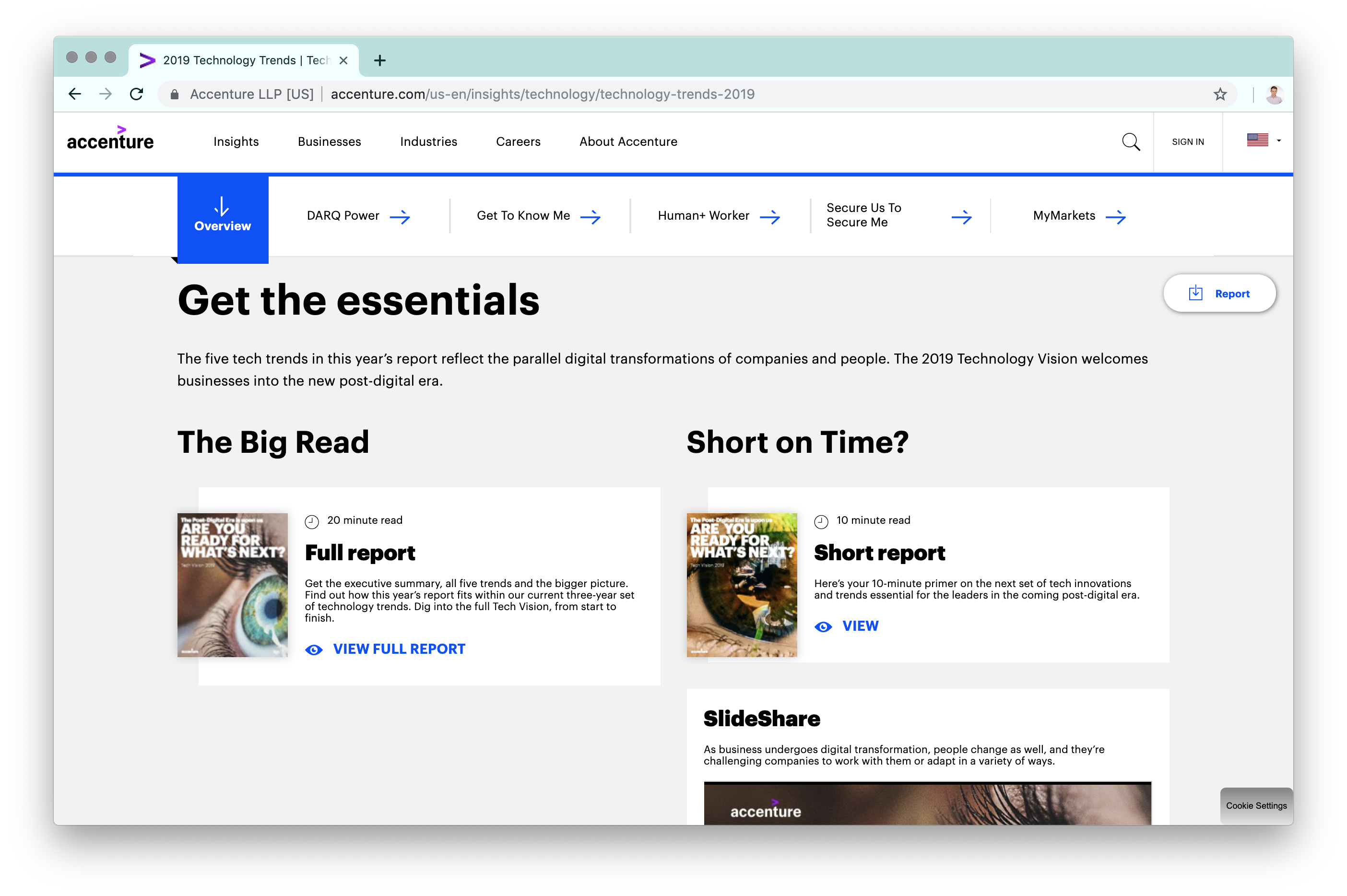The image size is (1347, 896).
Task: Open the US flag country selector
Action: (1263, 140)
